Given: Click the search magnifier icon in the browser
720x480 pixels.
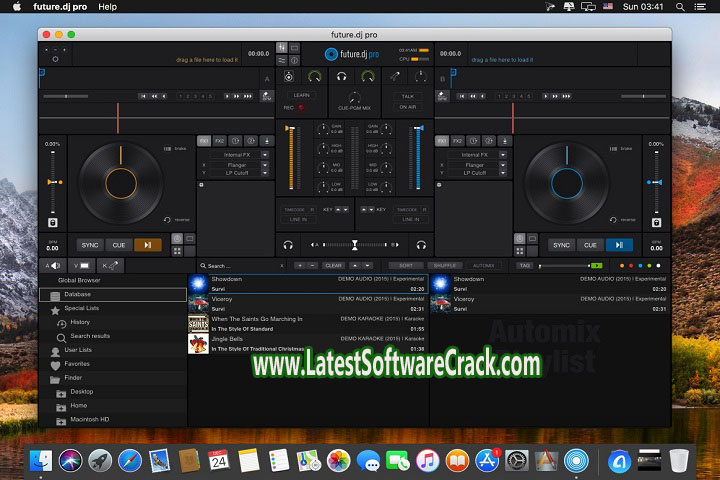Looking at the screenshot, I should pos(203,266).
